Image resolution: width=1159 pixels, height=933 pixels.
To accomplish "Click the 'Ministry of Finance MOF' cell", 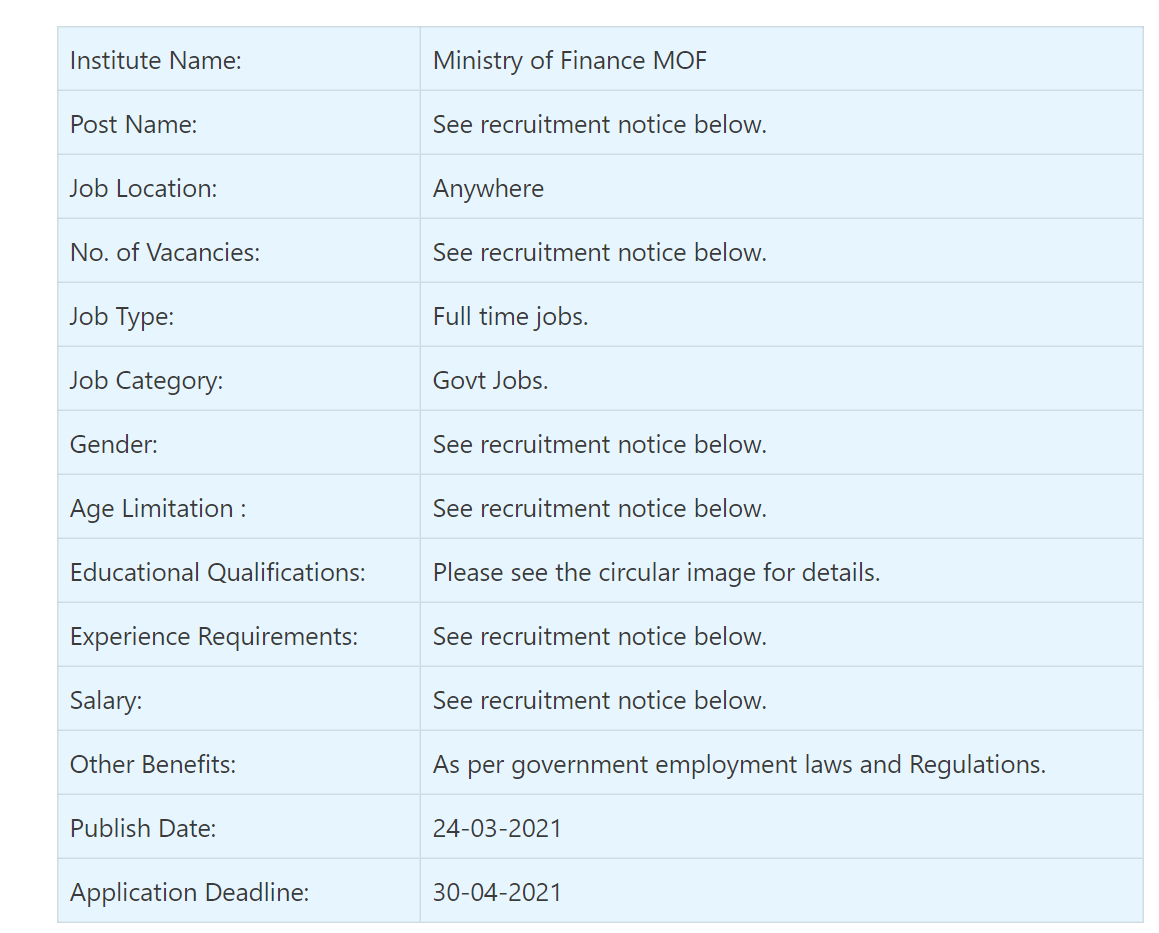I will (x=569, y=61).
